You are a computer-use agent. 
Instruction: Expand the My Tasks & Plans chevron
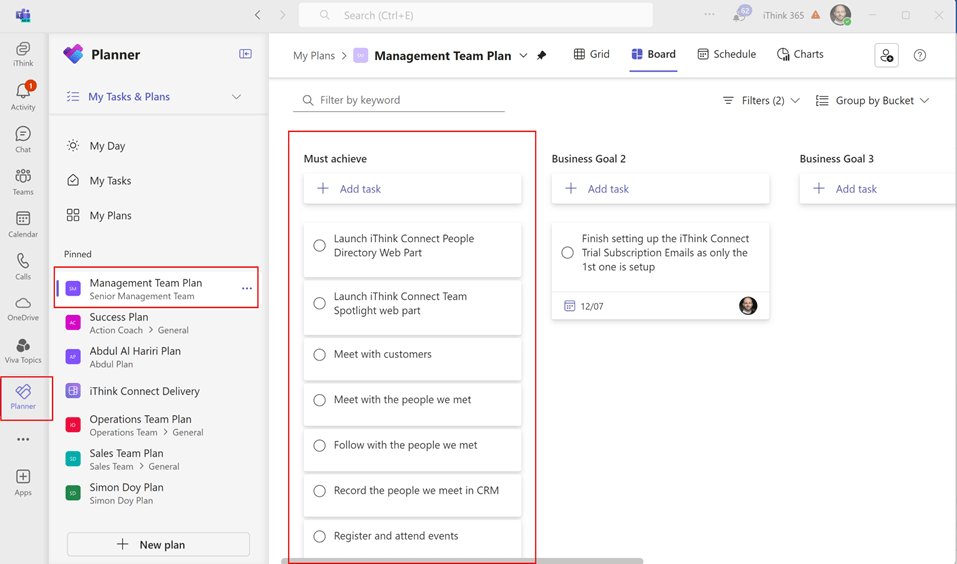point(237,97)
